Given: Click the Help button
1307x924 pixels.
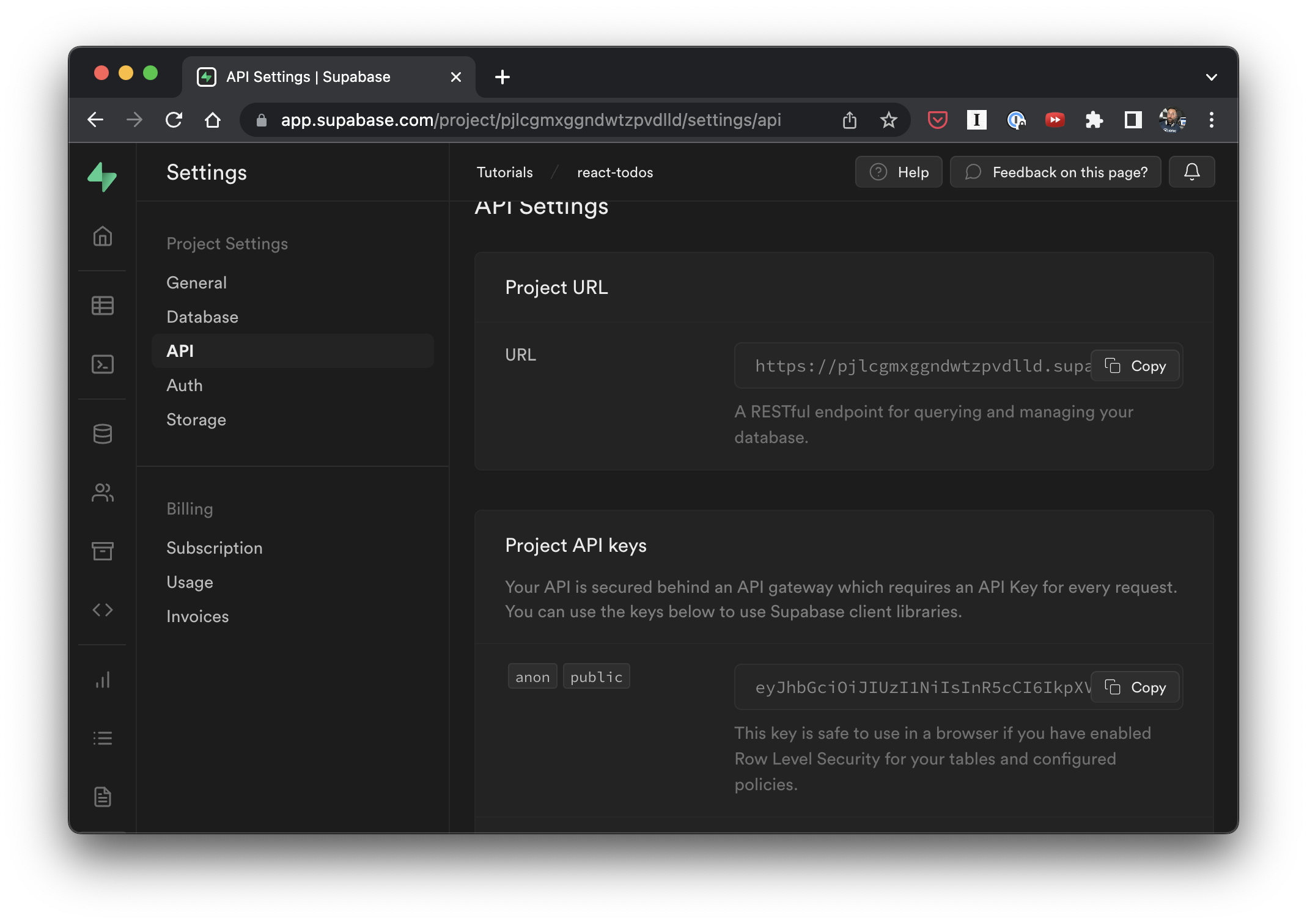Looking at the screenshot, I should [899, 172].
